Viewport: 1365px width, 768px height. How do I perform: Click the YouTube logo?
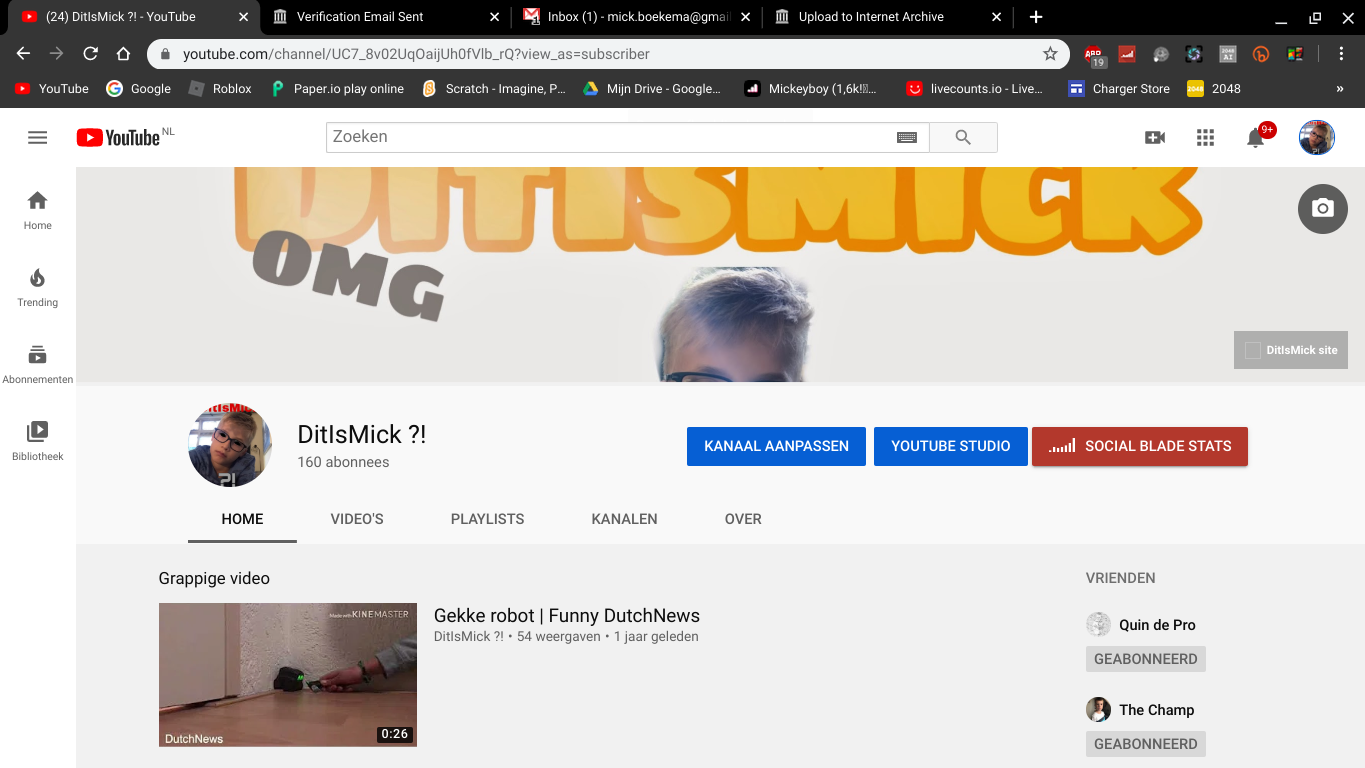point(118,138)
